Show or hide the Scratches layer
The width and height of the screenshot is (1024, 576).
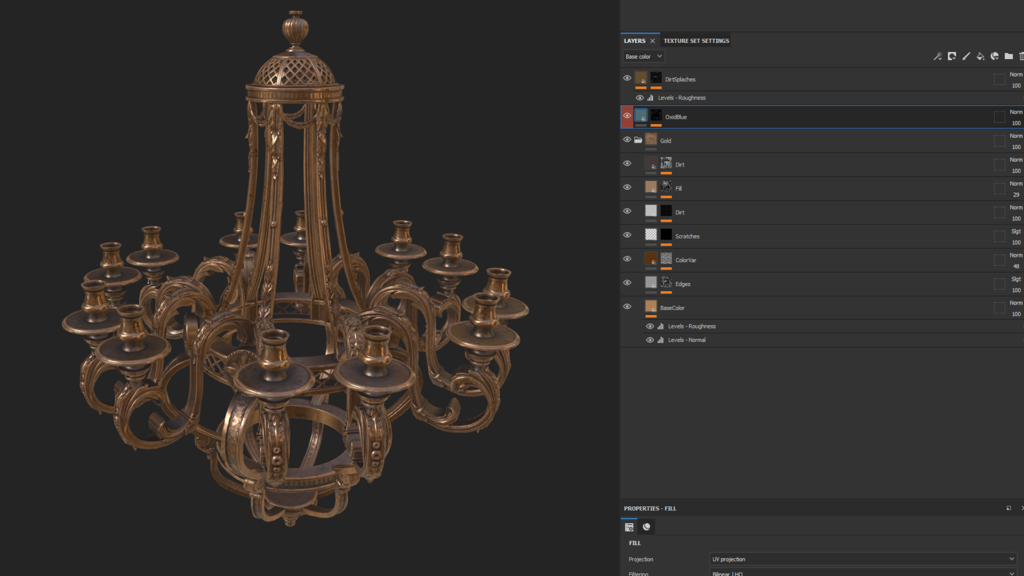pos(628,235)
